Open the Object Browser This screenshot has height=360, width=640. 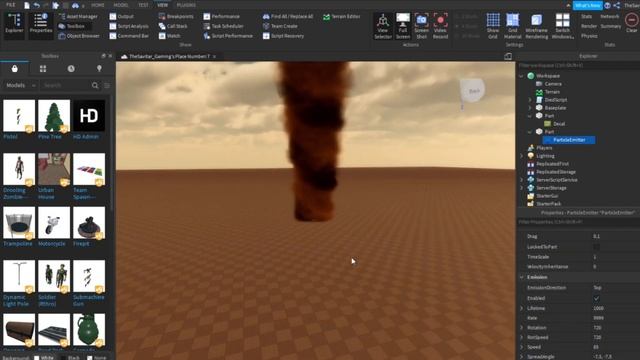click(x=79, y=36)
